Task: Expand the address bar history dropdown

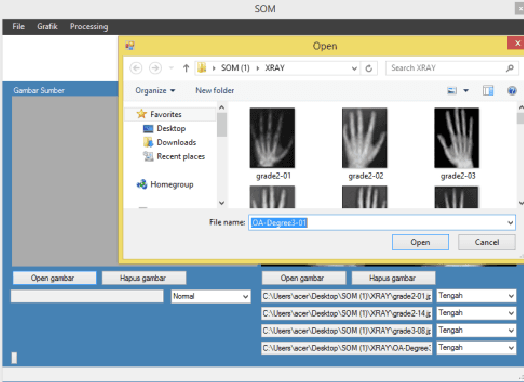Action: [x=354, y=69]
